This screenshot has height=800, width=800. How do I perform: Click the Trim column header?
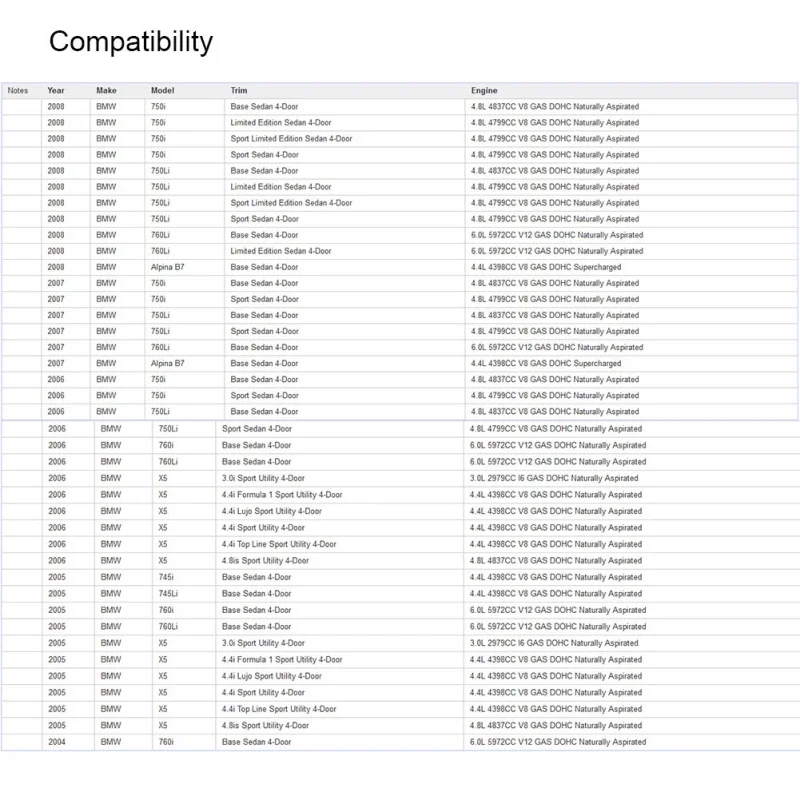[239, 90]
